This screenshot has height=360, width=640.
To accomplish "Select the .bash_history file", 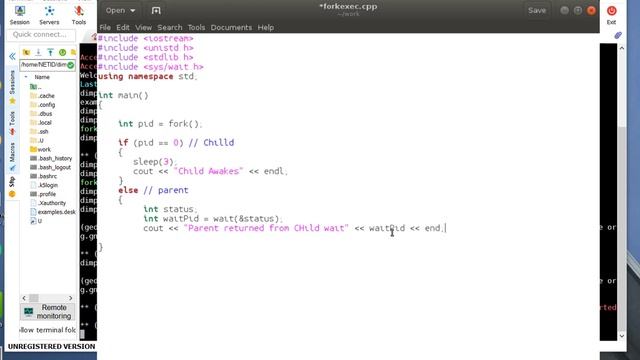I will click(x=51, y=158).
